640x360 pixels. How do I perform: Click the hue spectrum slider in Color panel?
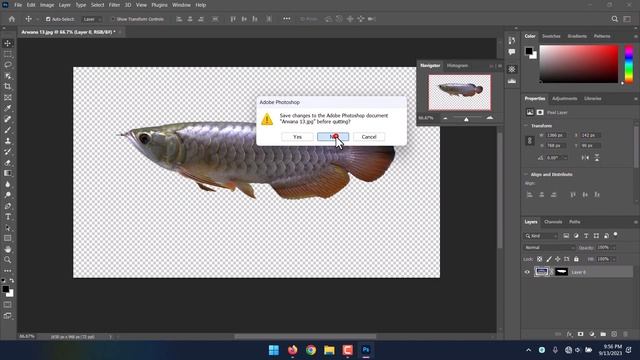(x=629, y=64)
